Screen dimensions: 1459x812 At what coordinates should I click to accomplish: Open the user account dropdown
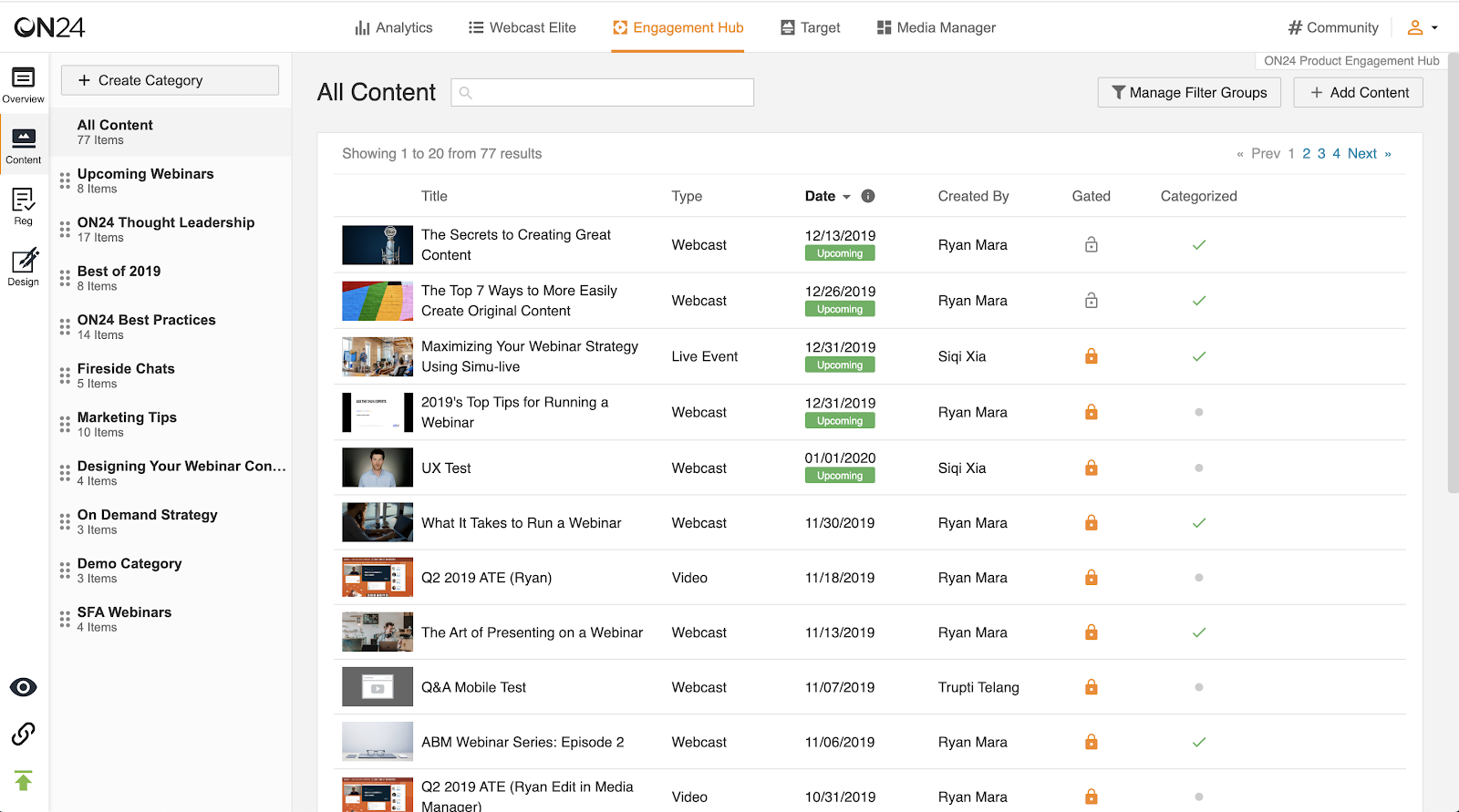coord(1422,27)
